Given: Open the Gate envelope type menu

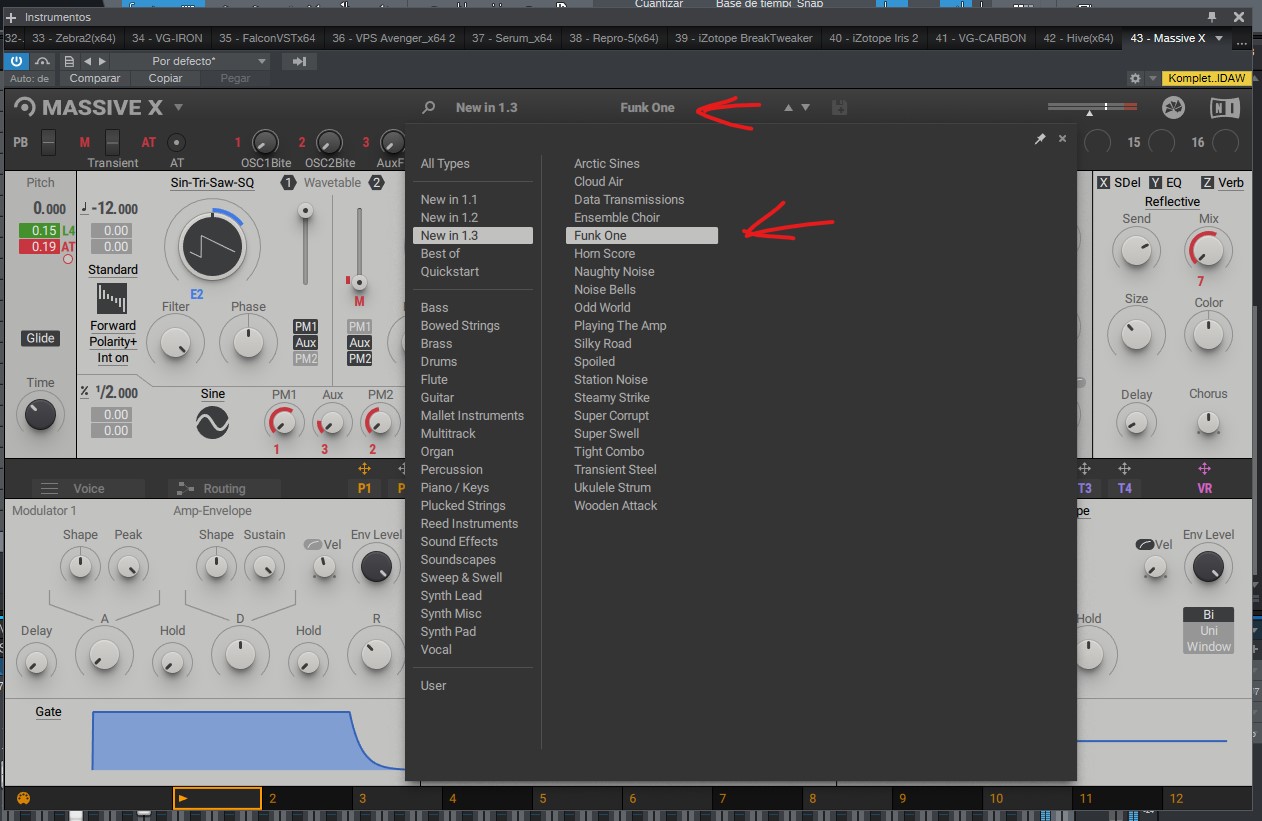Looking at the screenshot, I should click(x=48, y=712).
